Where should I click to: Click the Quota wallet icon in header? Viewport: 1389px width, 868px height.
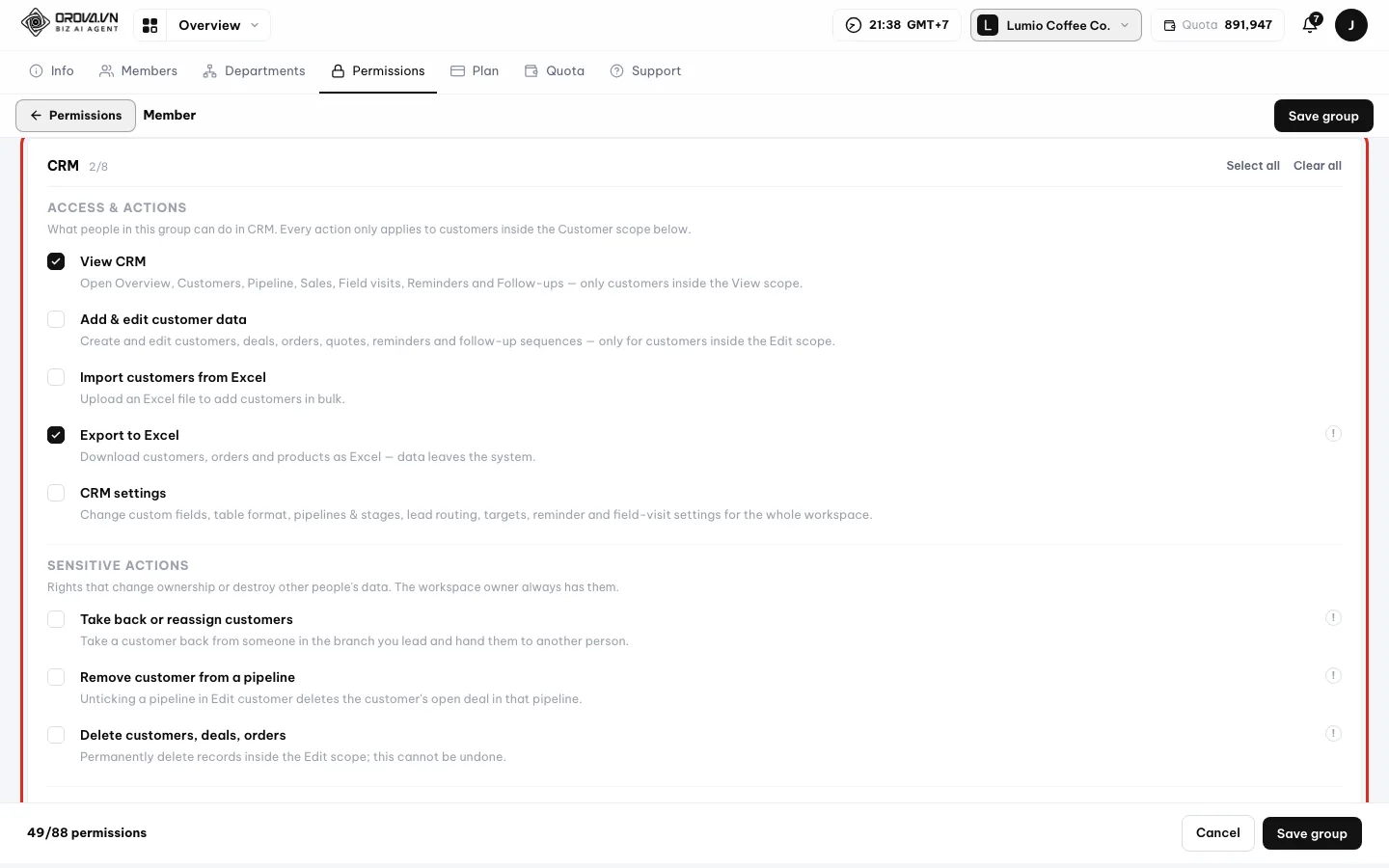pos(1169,25)
